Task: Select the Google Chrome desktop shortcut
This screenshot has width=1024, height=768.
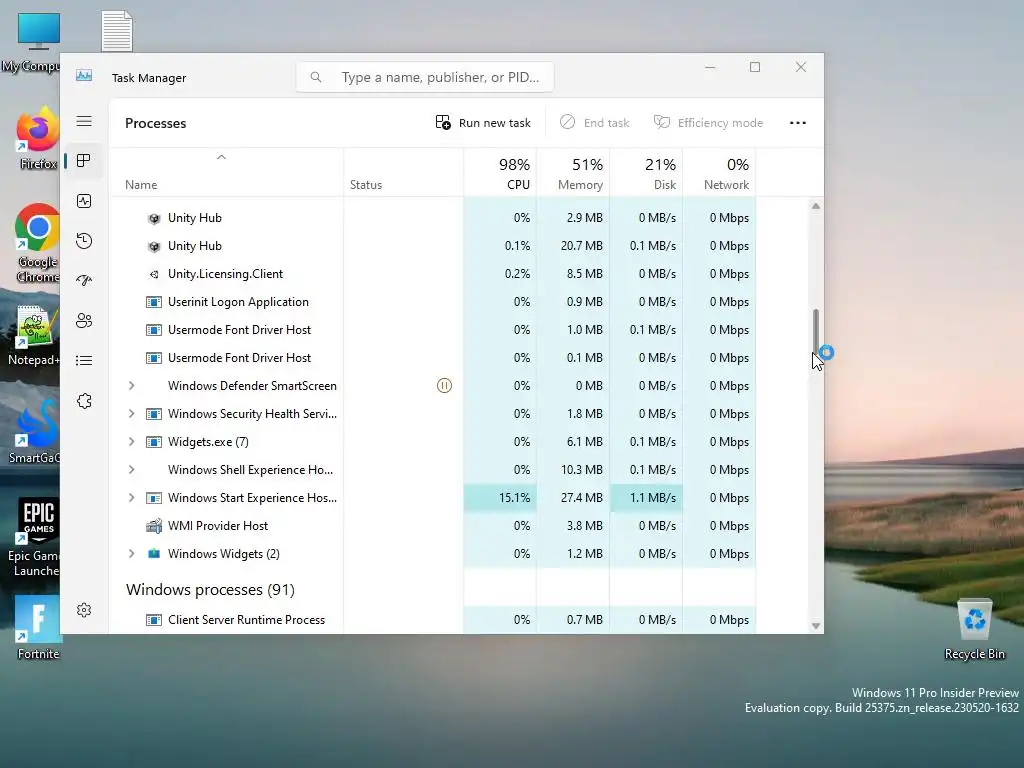Action: coord(37,244)
